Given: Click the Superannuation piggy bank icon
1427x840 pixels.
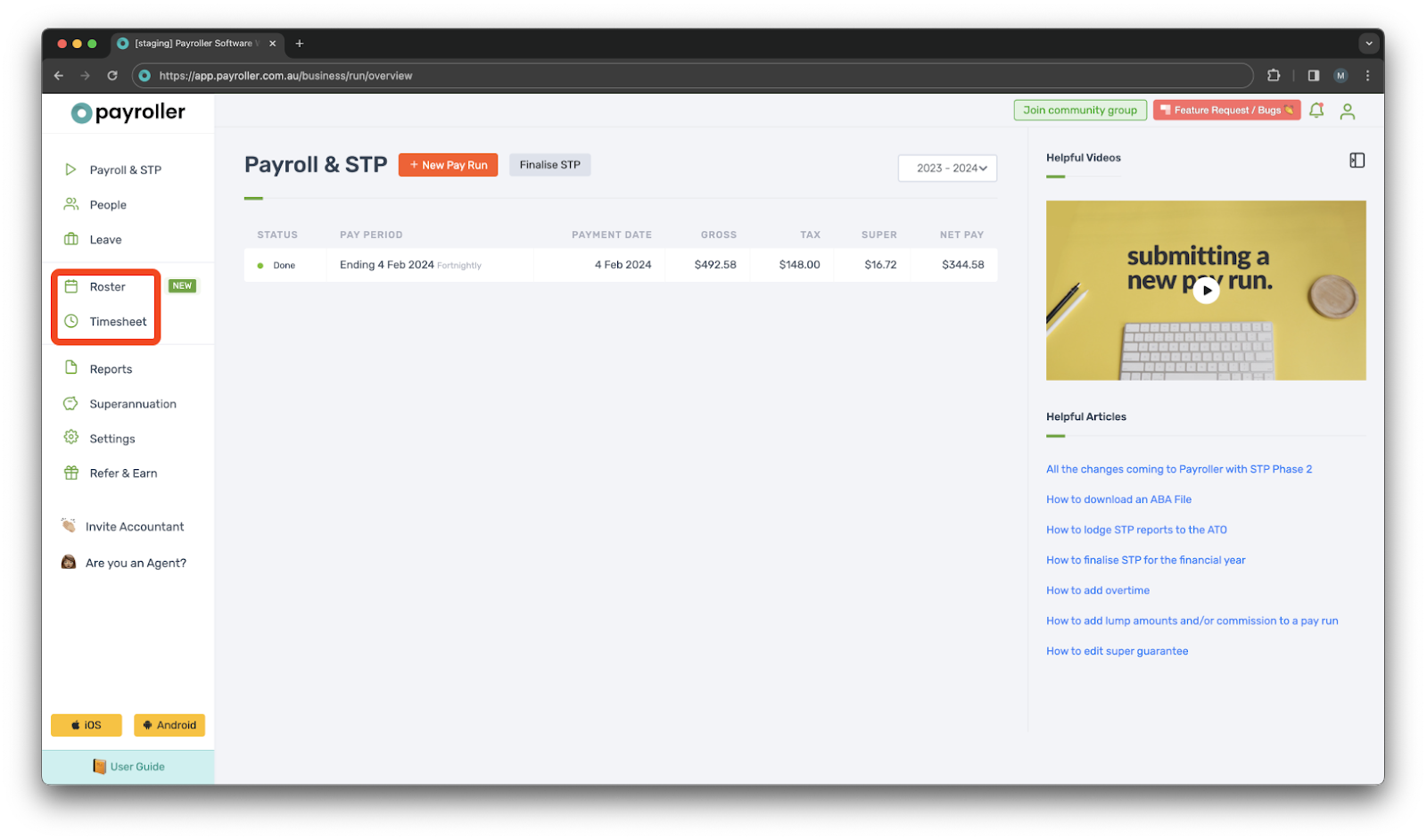Looking at the screenshot, I should [70, 403].
